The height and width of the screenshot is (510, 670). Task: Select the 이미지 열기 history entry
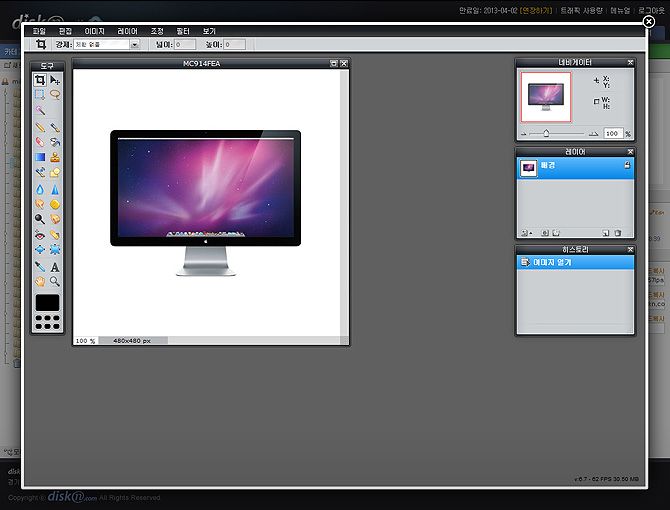575,262
